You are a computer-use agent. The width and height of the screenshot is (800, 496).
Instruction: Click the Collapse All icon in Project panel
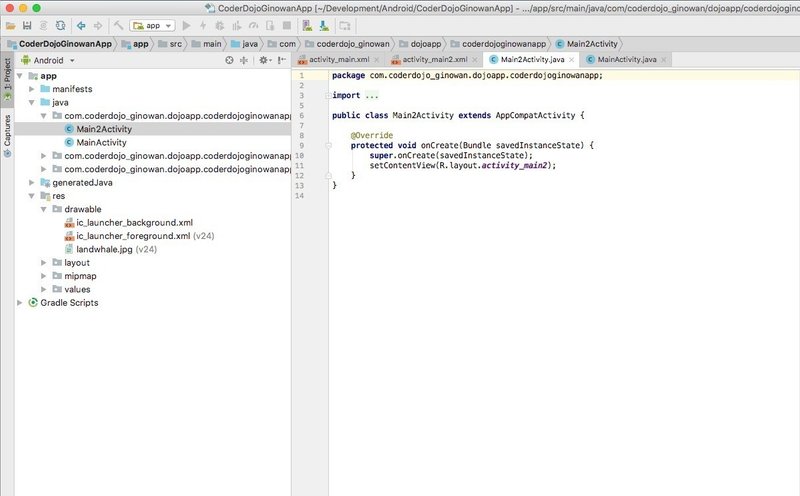(x=244, y=60)
